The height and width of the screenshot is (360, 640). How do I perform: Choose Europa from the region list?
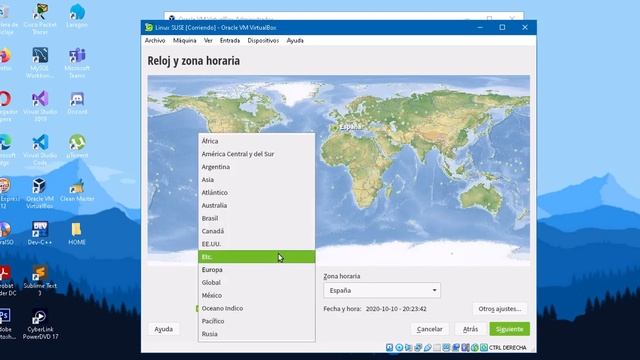(x=257, y=269)
